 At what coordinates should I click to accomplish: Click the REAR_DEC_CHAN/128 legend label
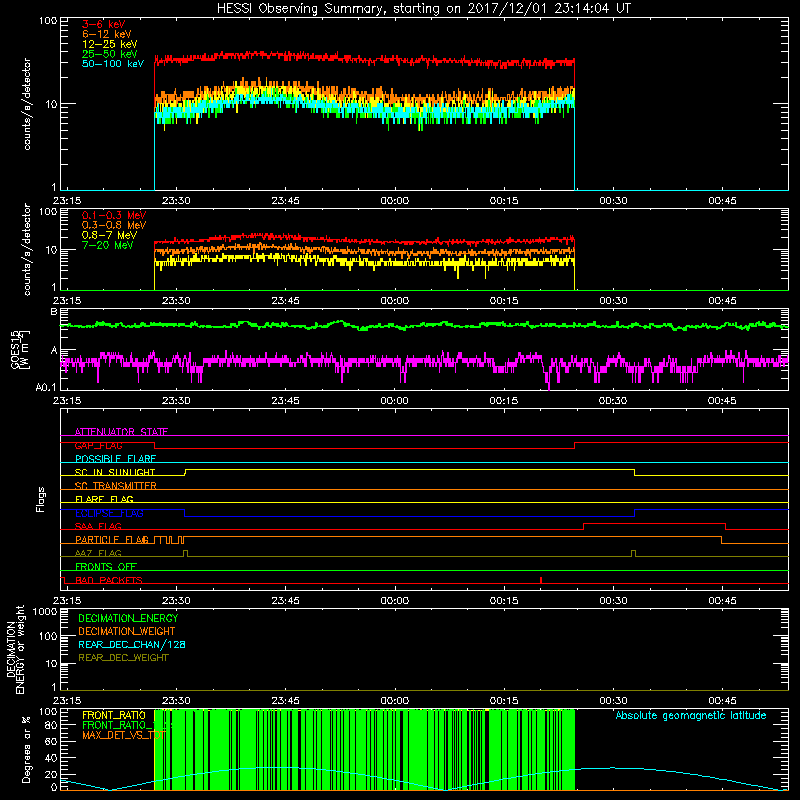point(132,645)
